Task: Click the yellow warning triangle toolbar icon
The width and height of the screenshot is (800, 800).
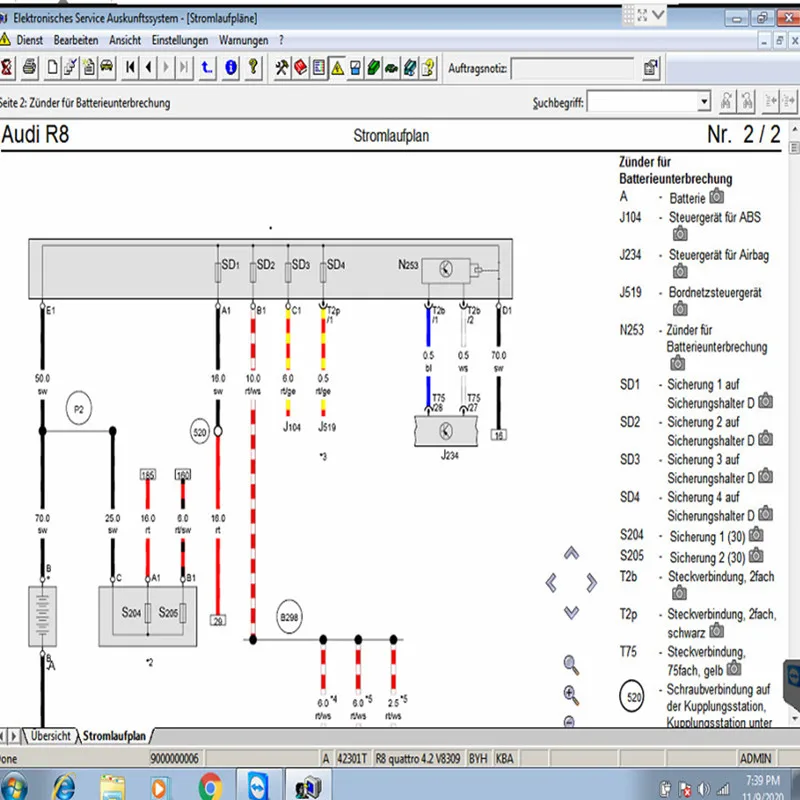Action: 338,68
